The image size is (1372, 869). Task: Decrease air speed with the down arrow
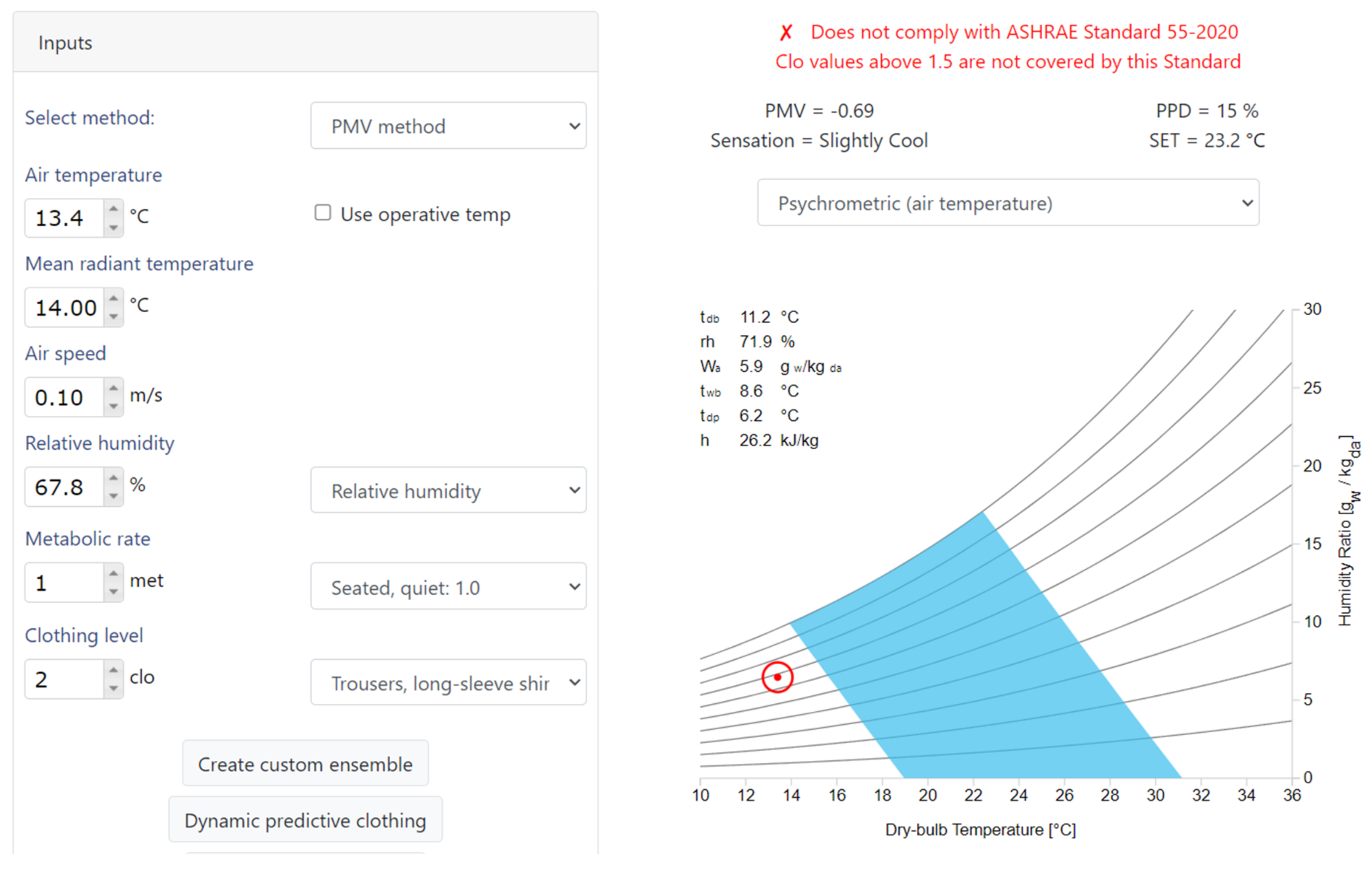pos(113,406)
